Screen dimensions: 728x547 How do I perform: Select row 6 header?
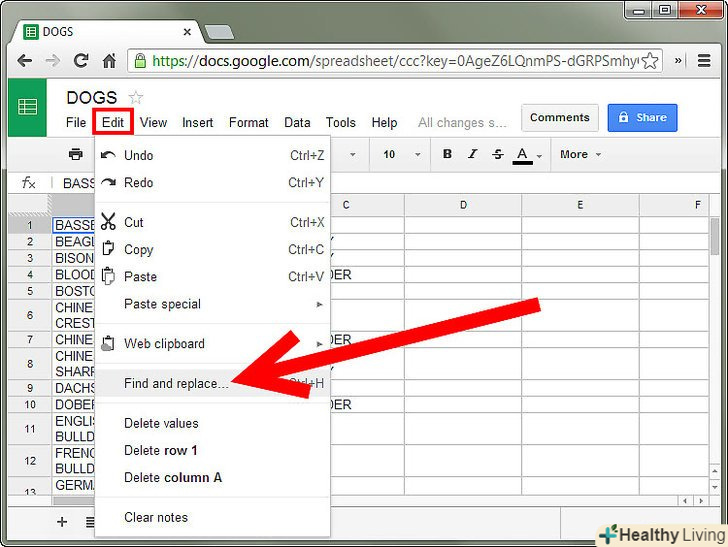(30, 315)
